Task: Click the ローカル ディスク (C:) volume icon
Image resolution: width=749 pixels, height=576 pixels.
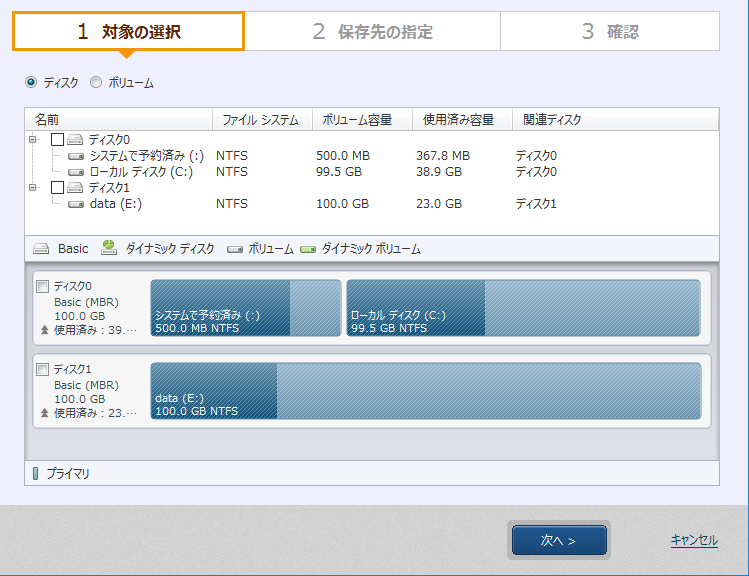Action: click(76, 172)
